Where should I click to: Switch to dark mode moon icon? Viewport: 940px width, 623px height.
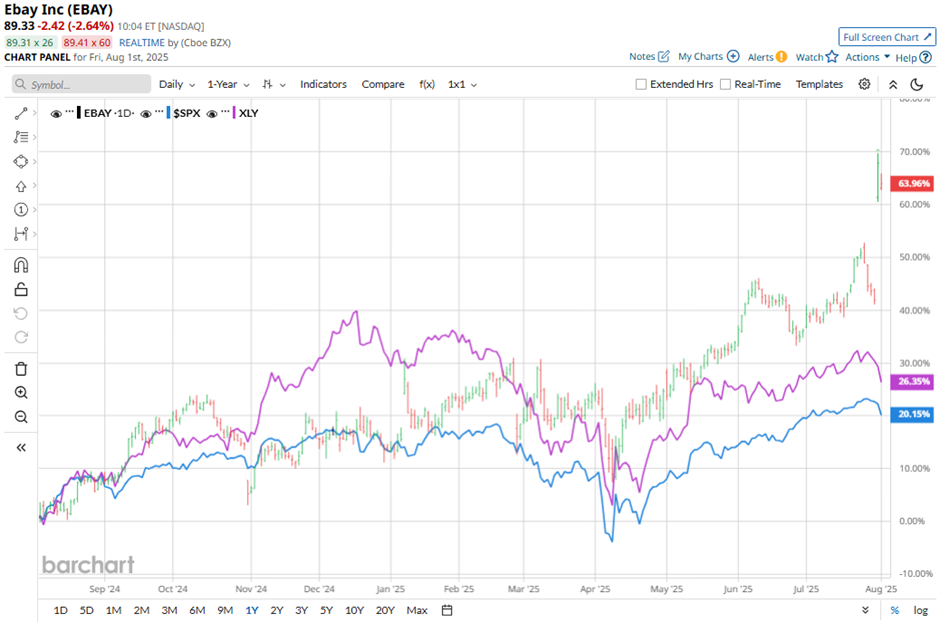(917, 85)
